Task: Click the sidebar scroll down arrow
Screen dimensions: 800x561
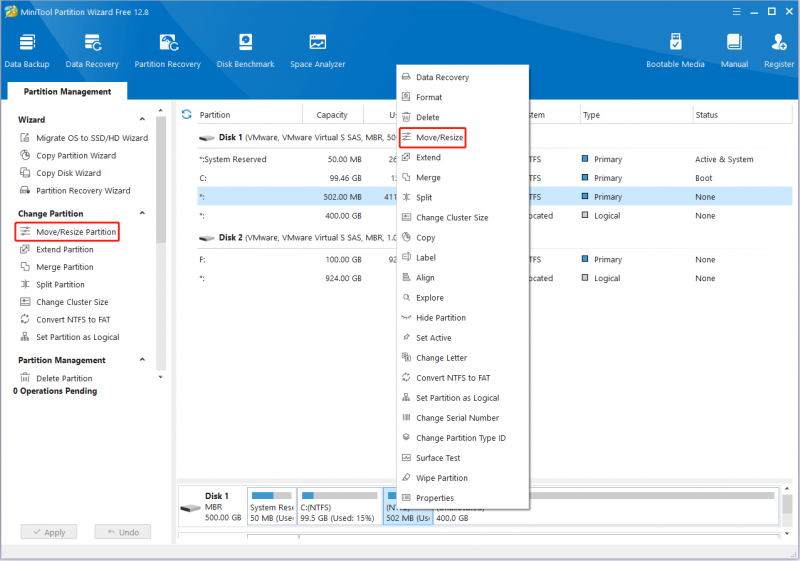Action: click(x=161, y=377)
